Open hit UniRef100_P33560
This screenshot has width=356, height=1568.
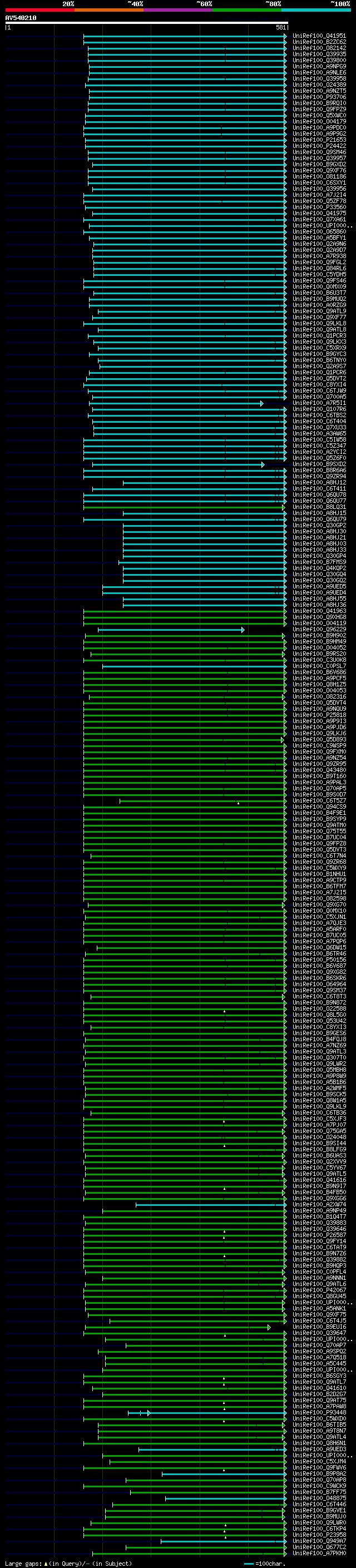click(x=319, y=207)
